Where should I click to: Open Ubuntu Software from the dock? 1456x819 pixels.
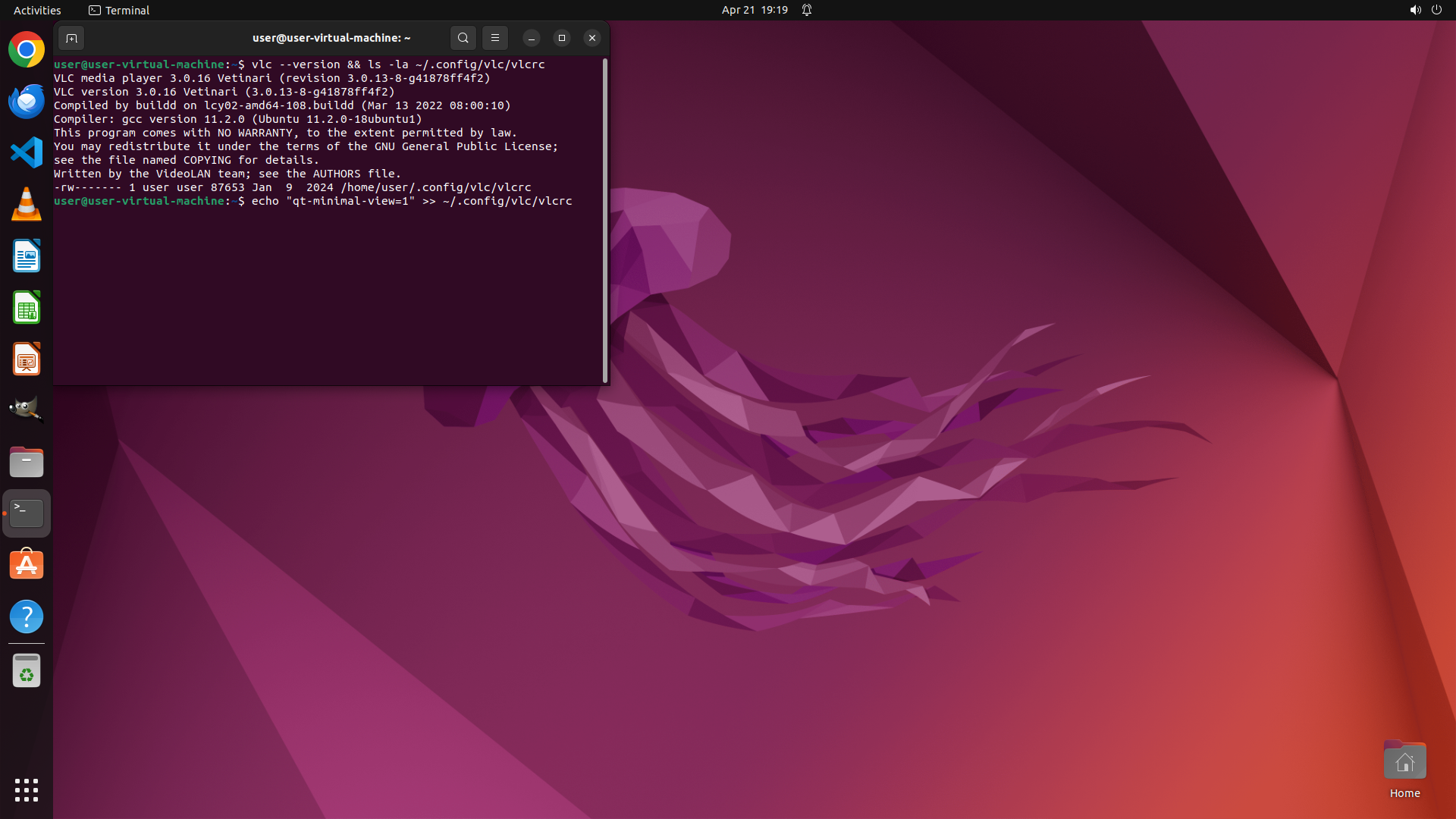point(27,565)
